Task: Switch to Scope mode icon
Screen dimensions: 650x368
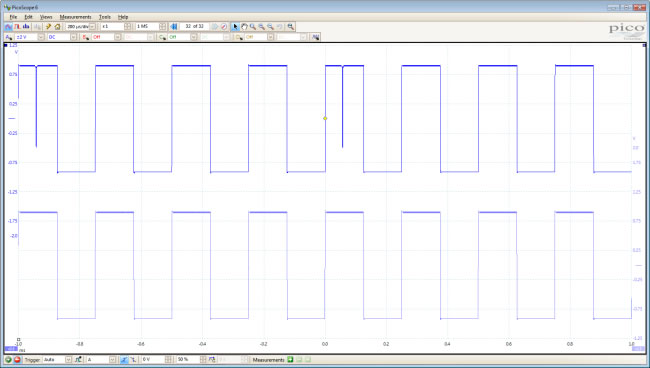Action: (8, 27)
